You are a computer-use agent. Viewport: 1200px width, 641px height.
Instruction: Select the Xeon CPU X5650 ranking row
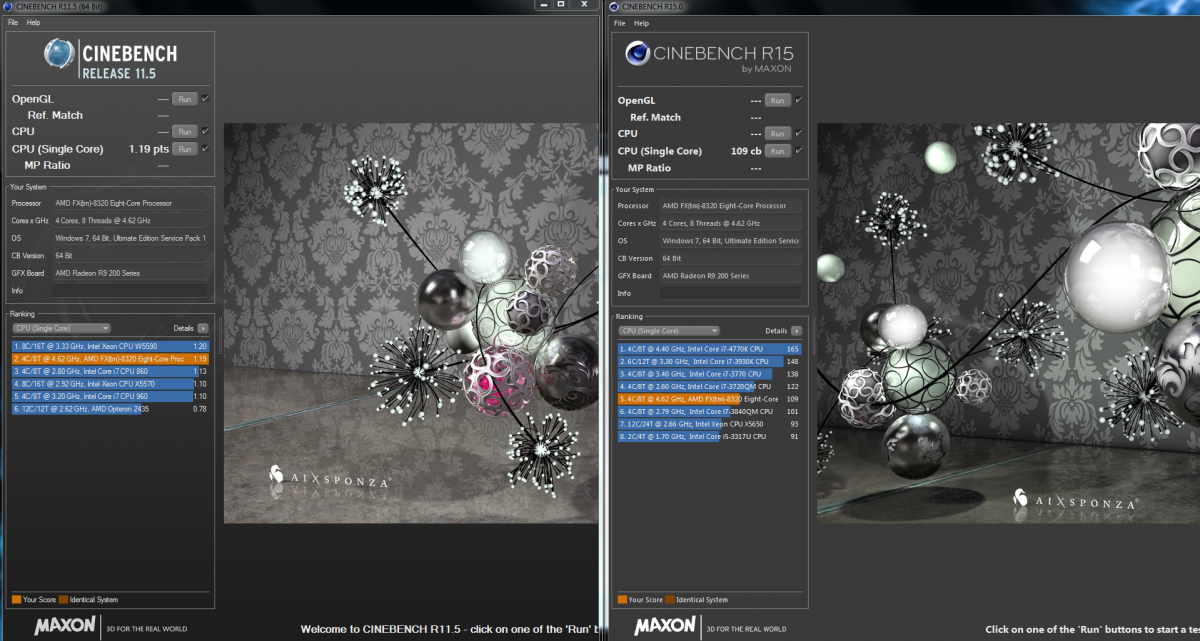(710, 424)
